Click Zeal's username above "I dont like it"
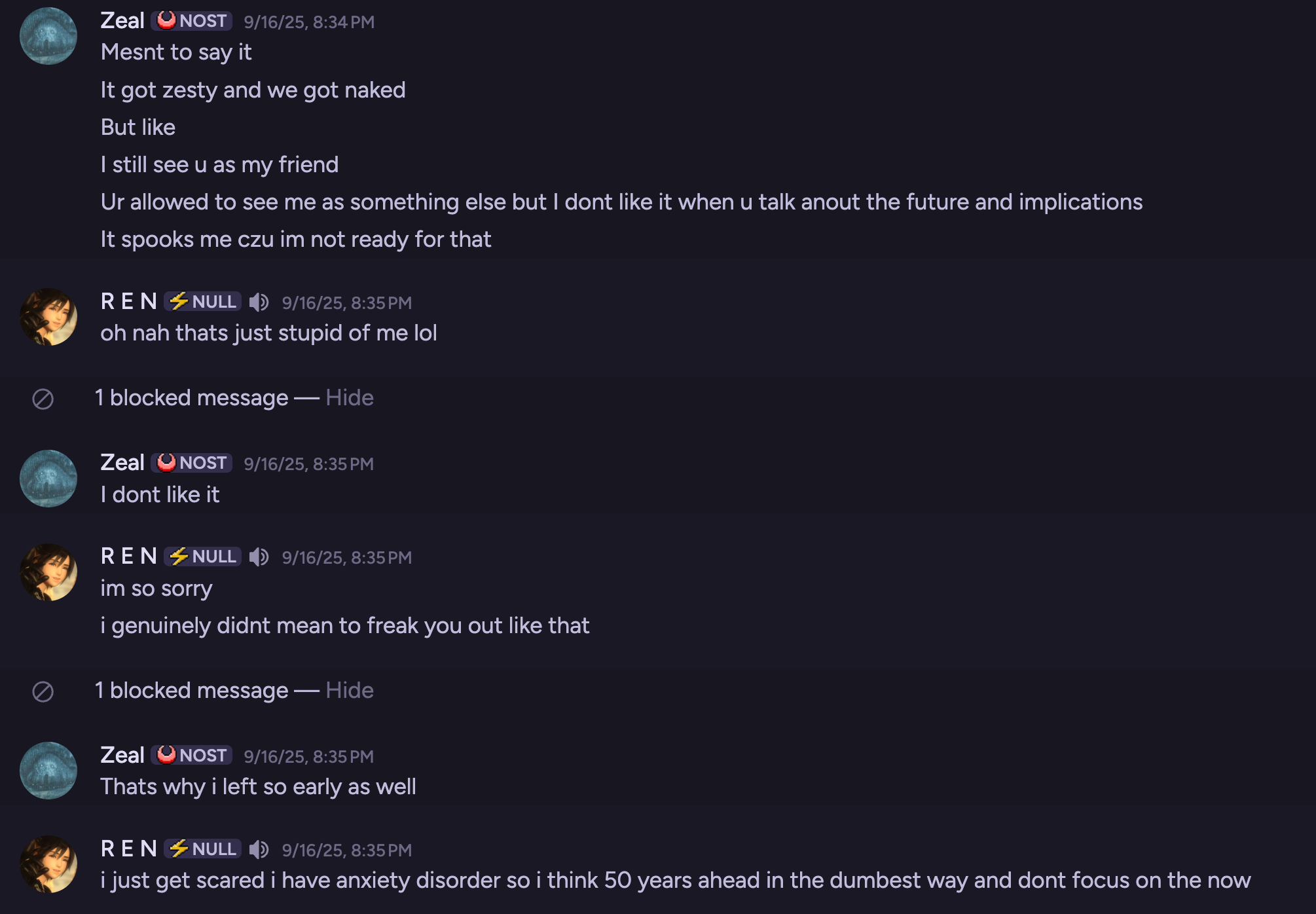 pos(122,463)
